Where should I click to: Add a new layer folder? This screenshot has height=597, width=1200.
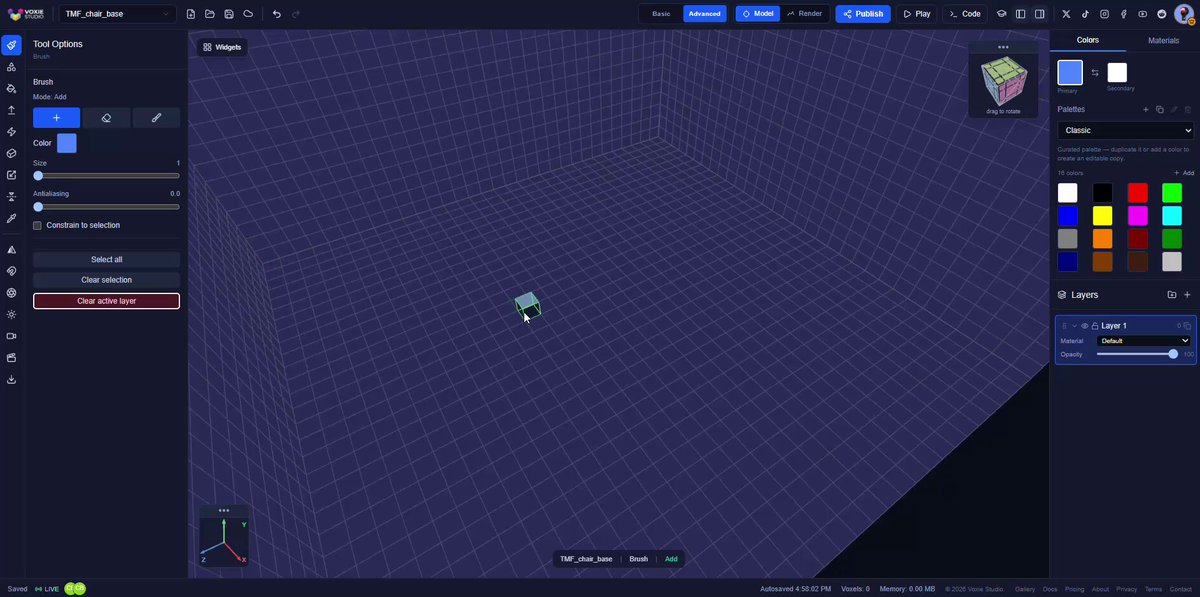pos(1172,295)
